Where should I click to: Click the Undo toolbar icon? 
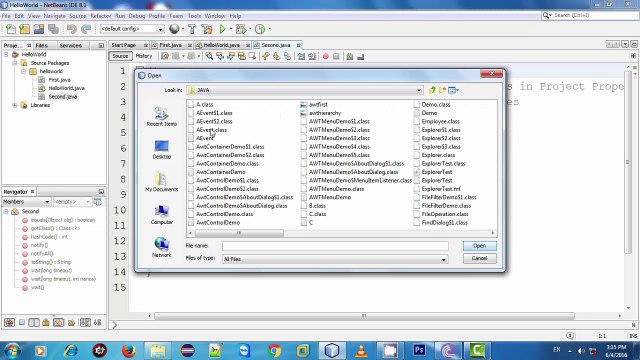coord(72,29)
